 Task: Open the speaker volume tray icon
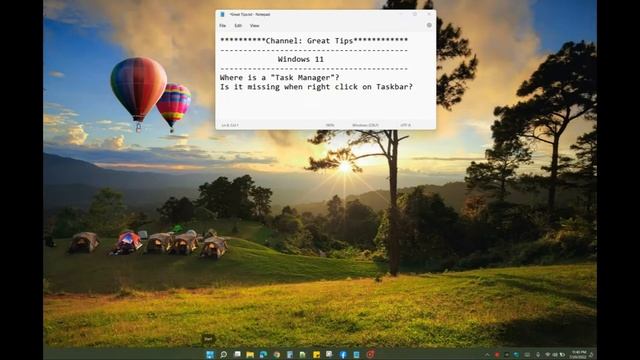pyautogui.click(x=555, y=355)
